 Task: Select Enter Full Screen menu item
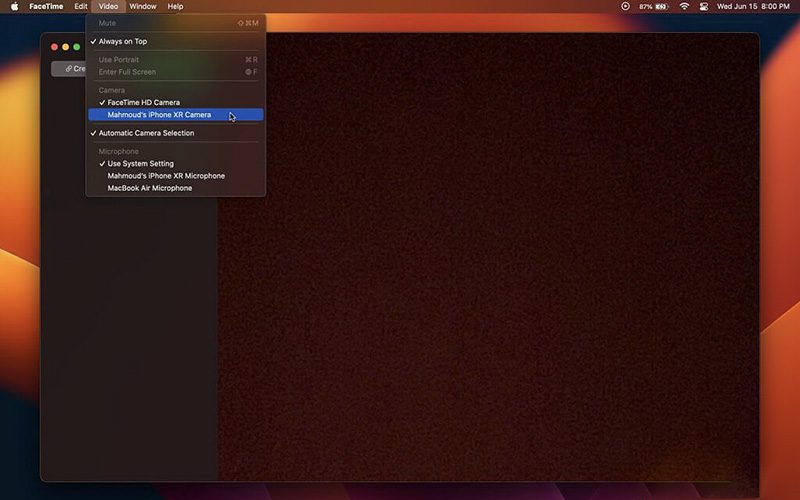(x=176, y=72)
